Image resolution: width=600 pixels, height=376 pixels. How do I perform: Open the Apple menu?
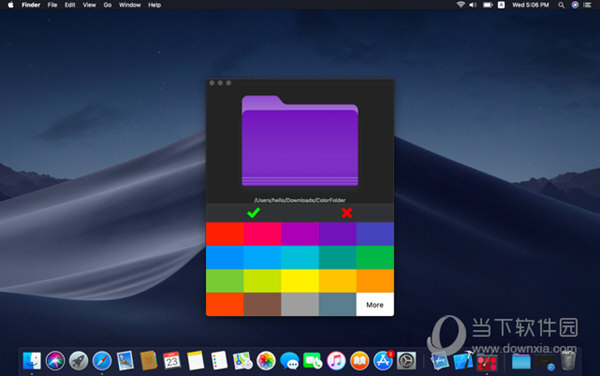coord(11,5)
